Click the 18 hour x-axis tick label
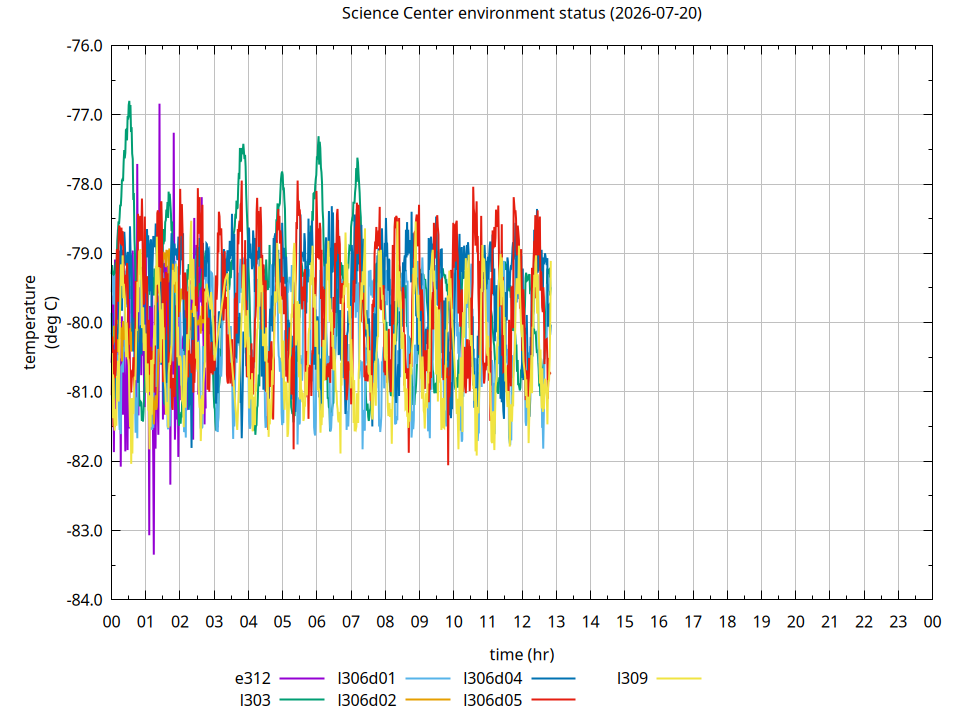The height and width of the screenshot is (720, 960). click(x=727, y=622)
